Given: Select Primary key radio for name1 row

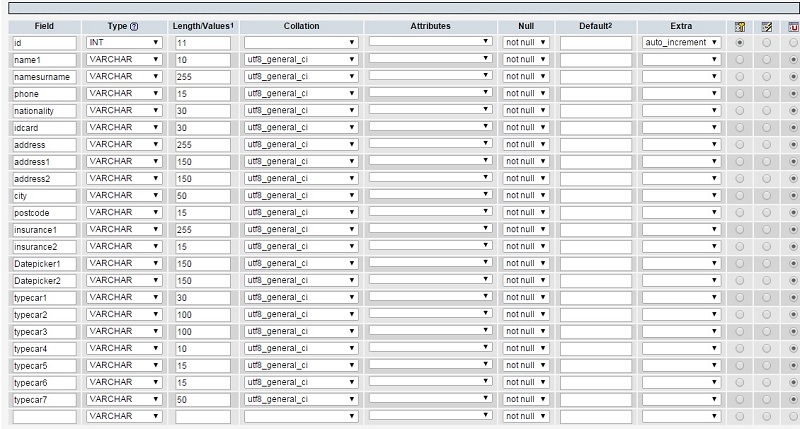Looking at the screenshot, I should coord(739,60).
